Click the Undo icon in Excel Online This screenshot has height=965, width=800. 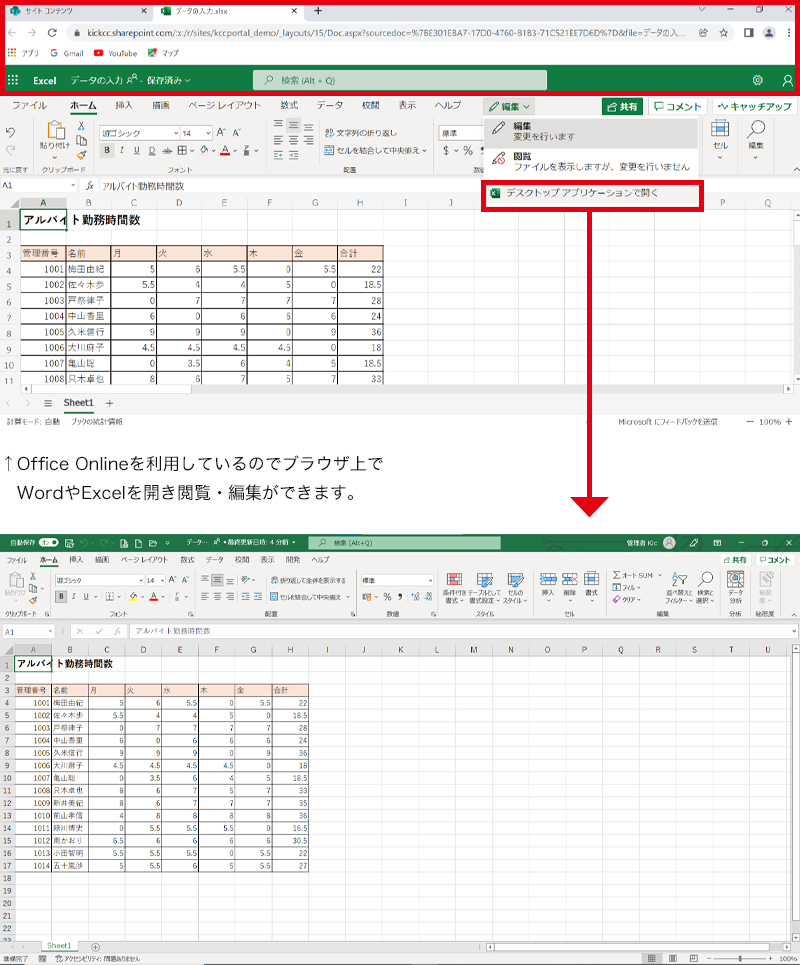pos(10,132)
